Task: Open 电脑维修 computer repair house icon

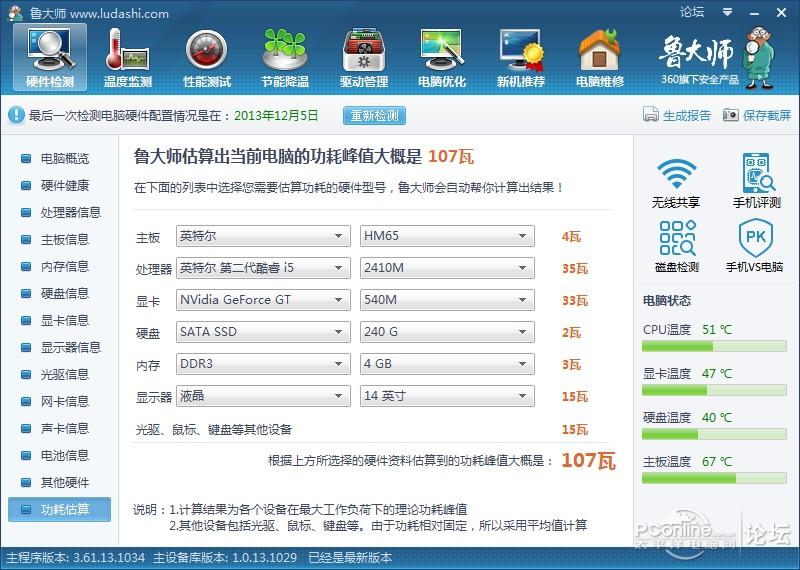Action: tap(599, 57)
